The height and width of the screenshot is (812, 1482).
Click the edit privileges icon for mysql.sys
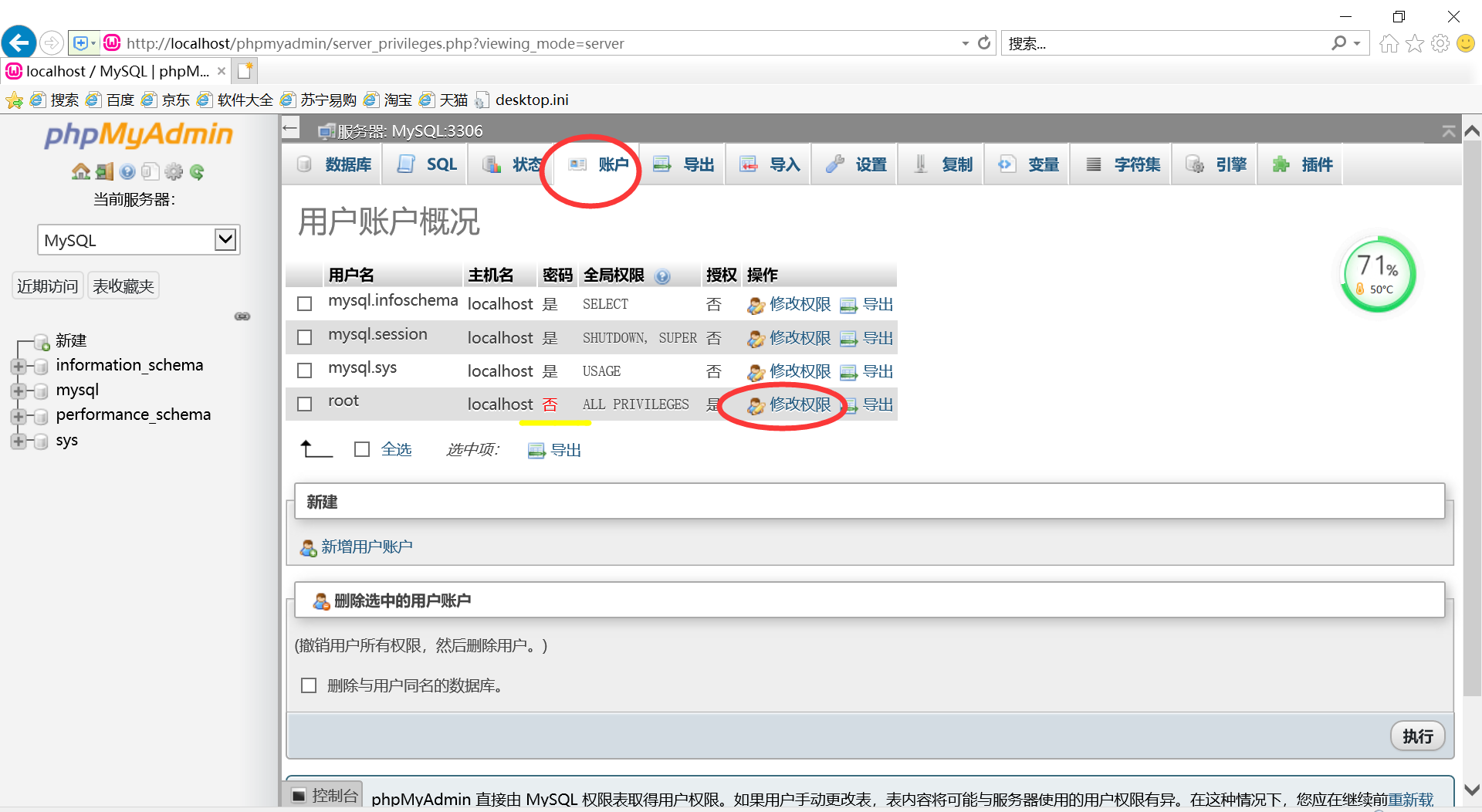click(756, 373)
